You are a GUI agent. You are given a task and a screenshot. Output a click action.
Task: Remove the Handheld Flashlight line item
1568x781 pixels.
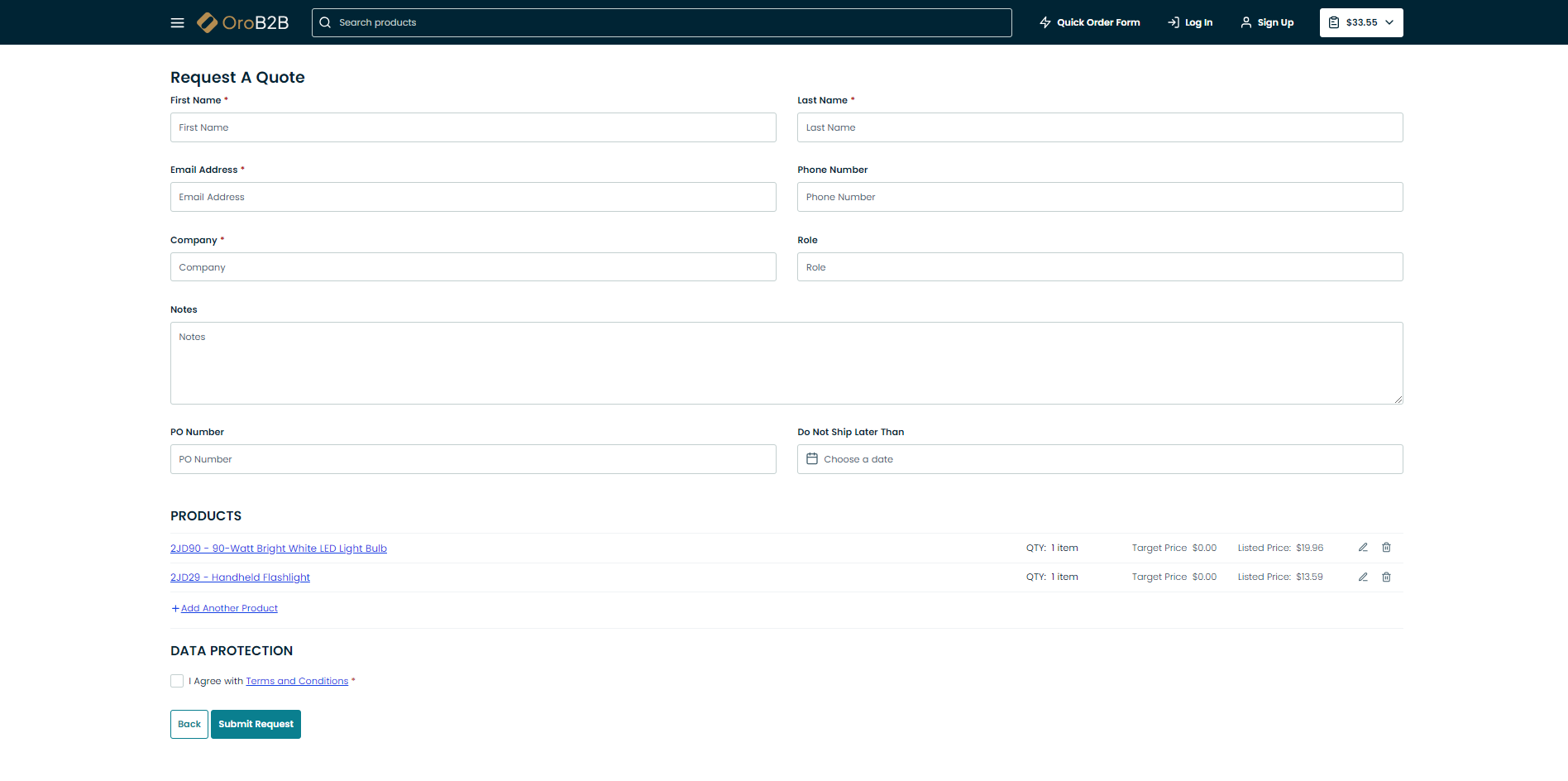click(1387, 577)
